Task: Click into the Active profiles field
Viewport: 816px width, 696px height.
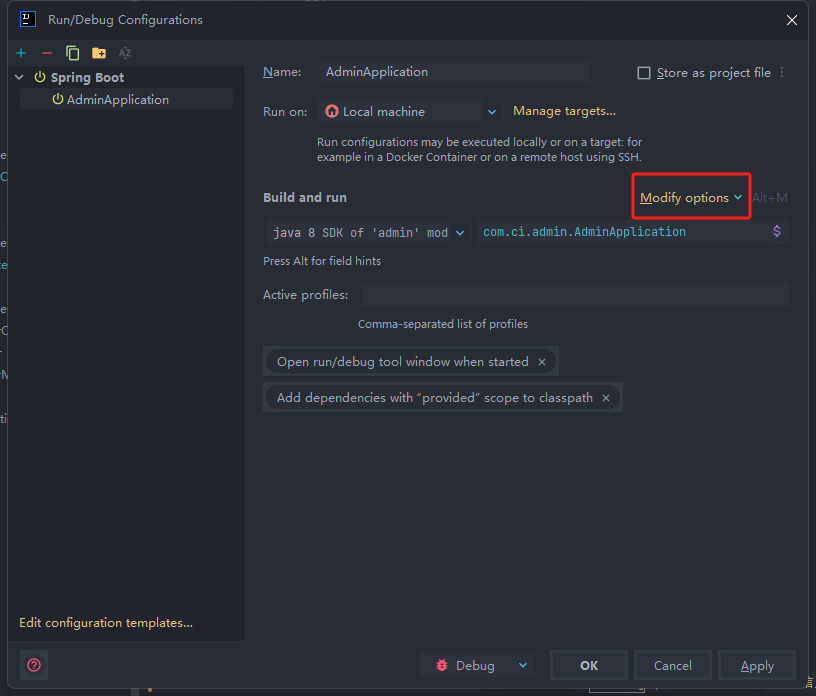Action: (x=575, y=295)
